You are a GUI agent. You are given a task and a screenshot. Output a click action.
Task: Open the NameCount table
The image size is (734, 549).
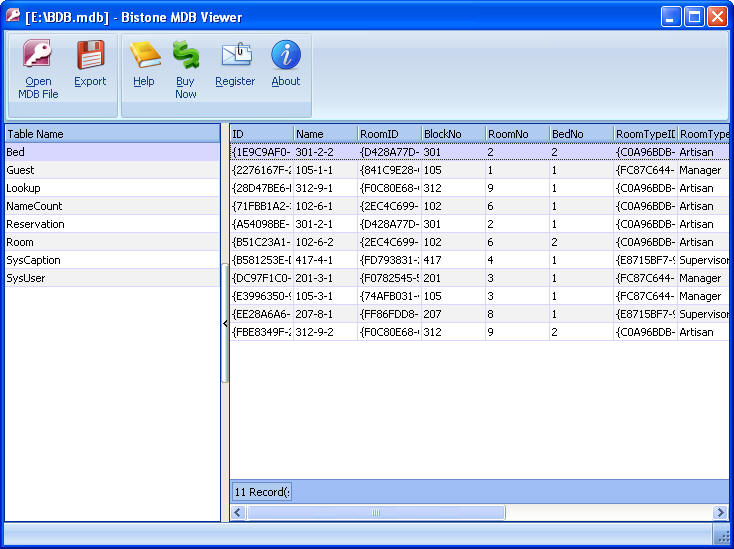[112, 206]
